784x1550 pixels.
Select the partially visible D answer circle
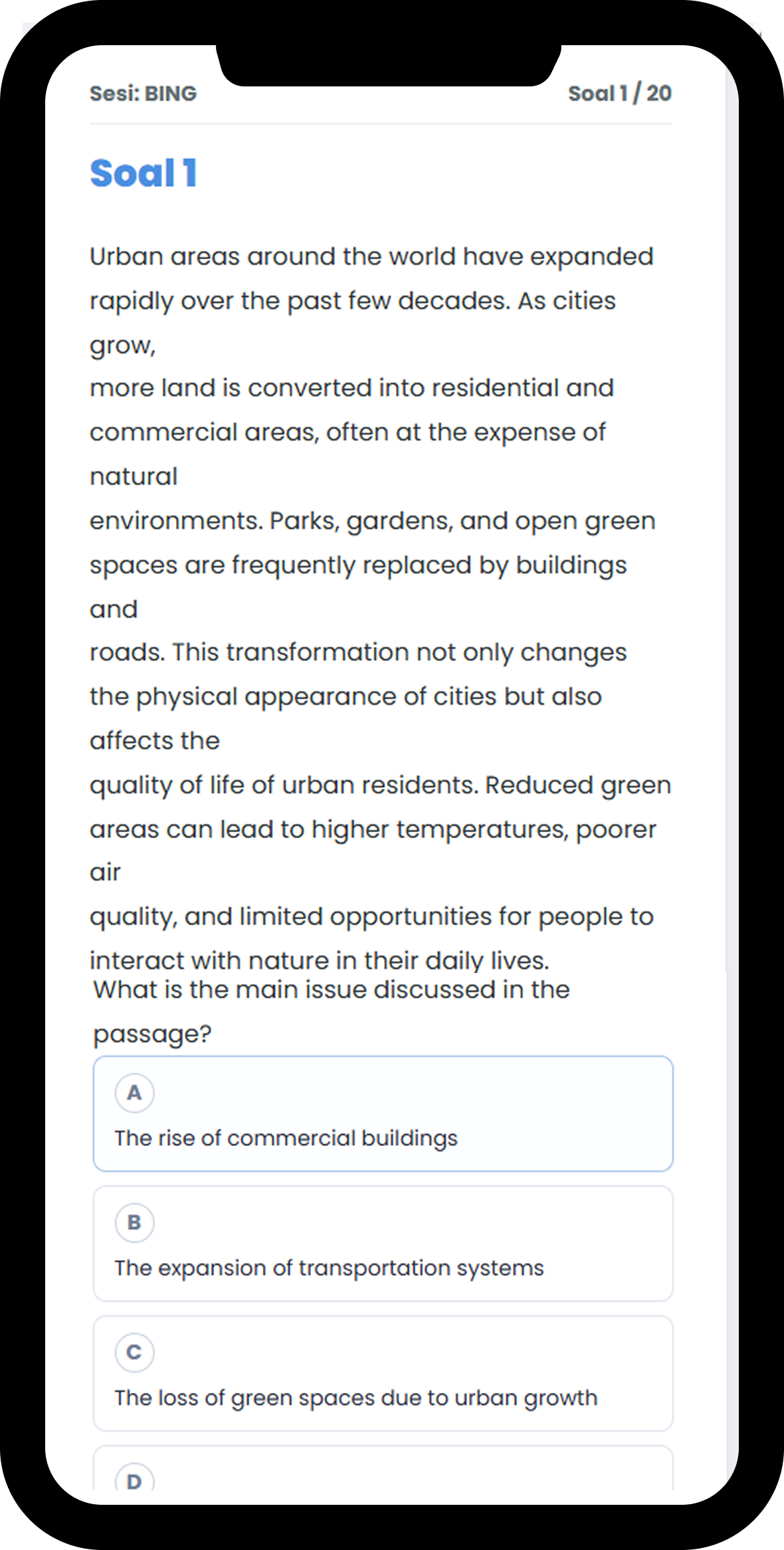coord(134,1480)
